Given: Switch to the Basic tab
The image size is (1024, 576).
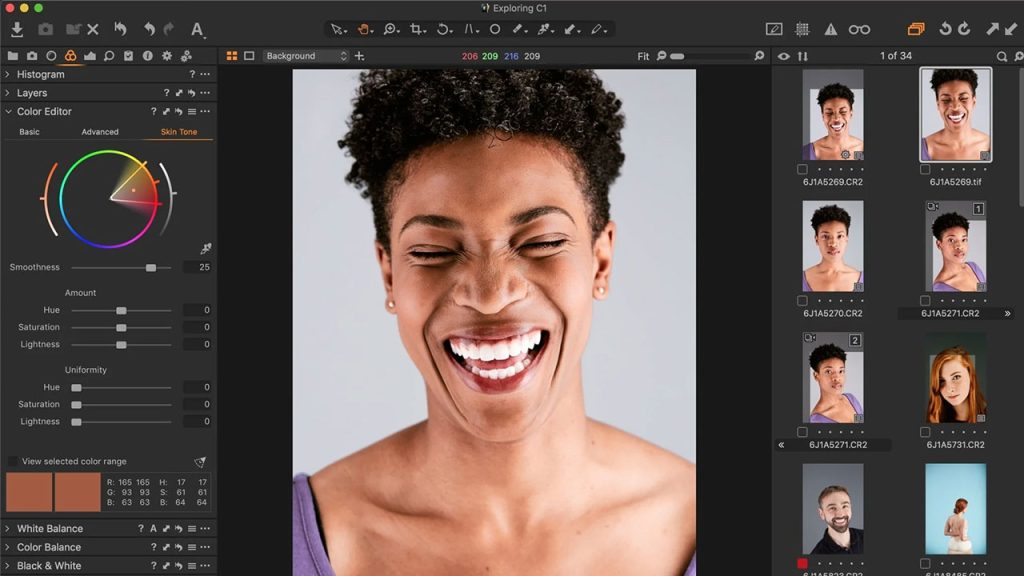Looking at the screenshot, I should click(30, 132).
